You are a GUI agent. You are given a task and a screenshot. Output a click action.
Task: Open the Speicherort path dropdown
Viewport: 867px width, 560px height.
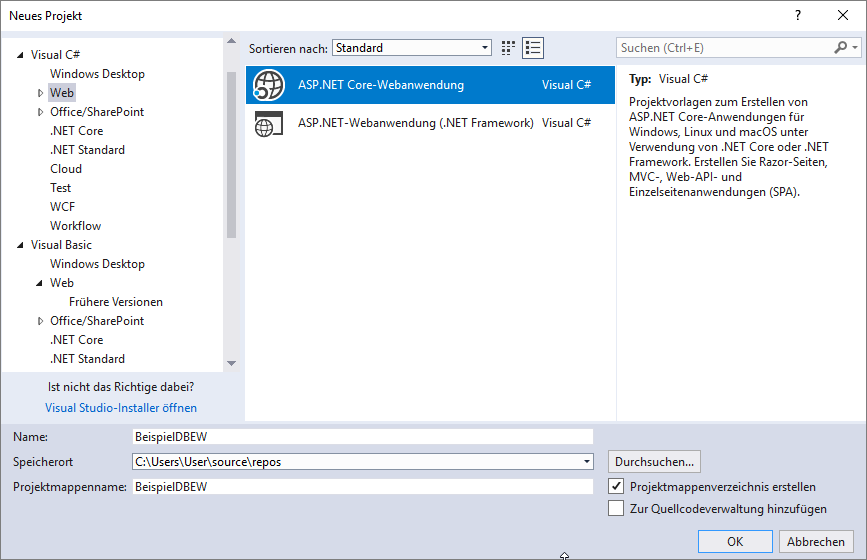coord(587,462)
